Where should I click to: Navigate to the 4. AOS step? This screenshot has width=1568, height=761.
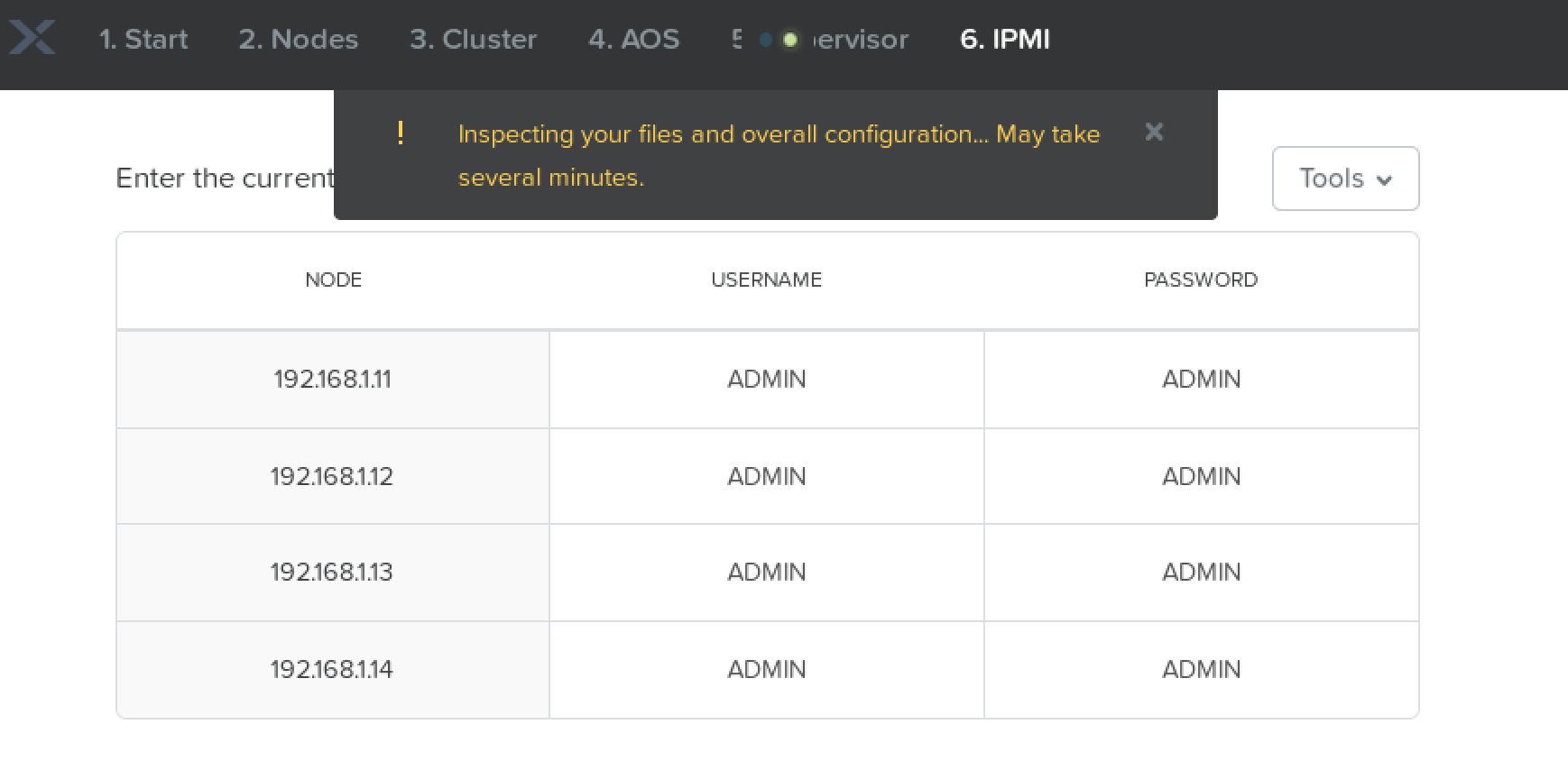tap(633, 40)
